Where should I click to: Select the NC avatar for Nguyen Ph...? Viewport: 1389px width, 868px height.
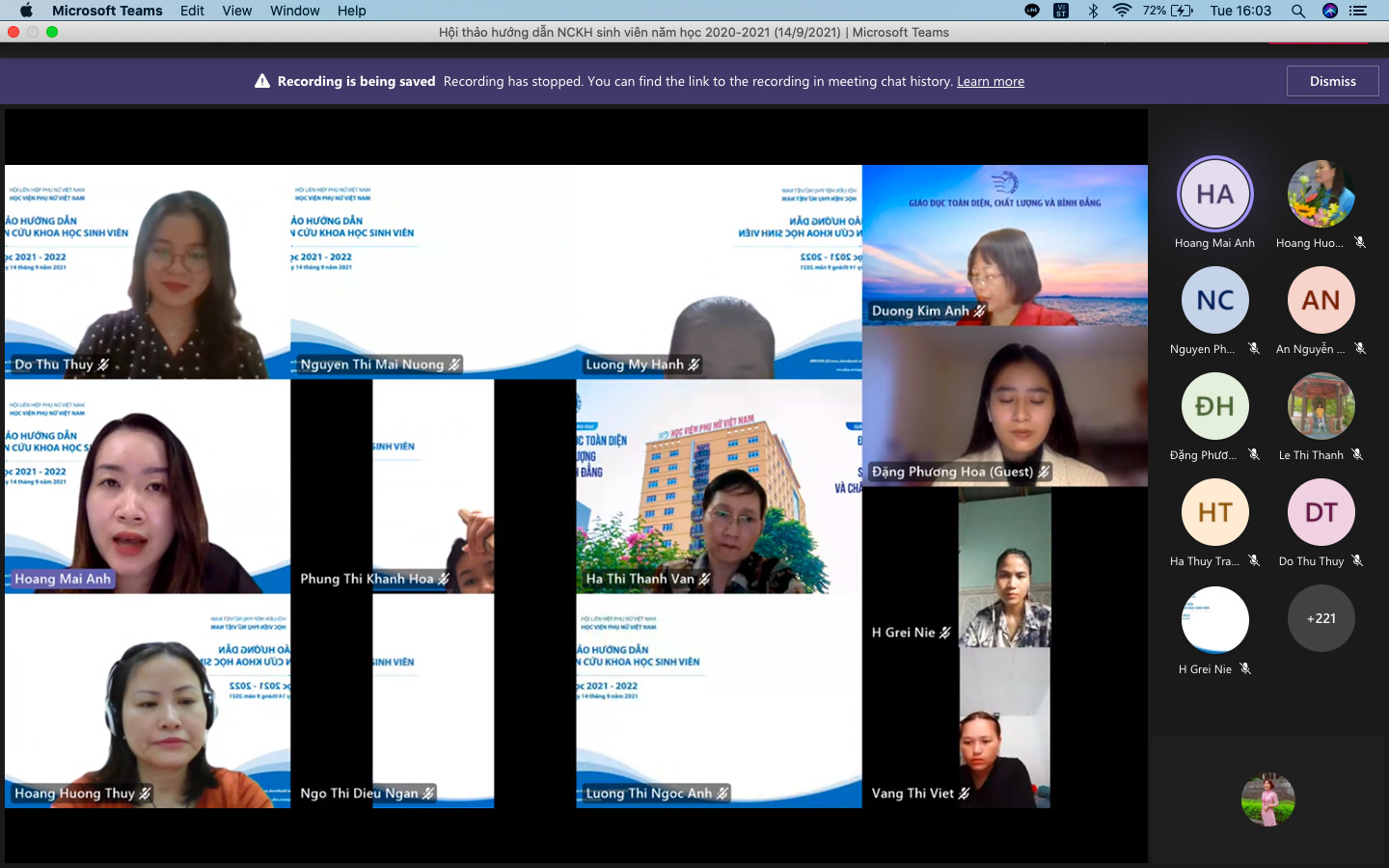(1214, 300)
